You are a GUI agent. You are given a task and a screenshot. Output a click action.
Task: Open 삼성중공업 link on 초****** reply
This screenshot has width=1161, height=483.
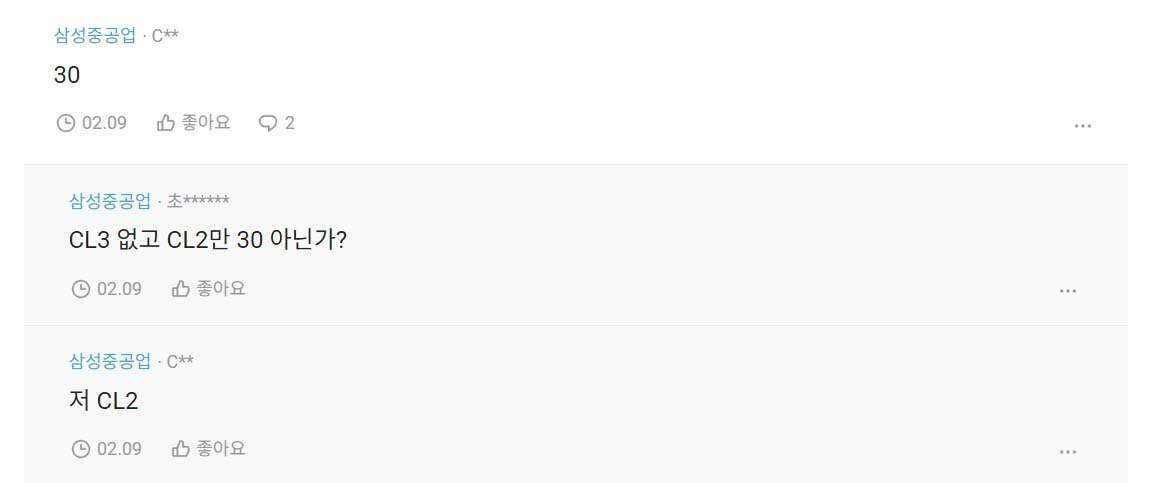(x=110, y=201)
